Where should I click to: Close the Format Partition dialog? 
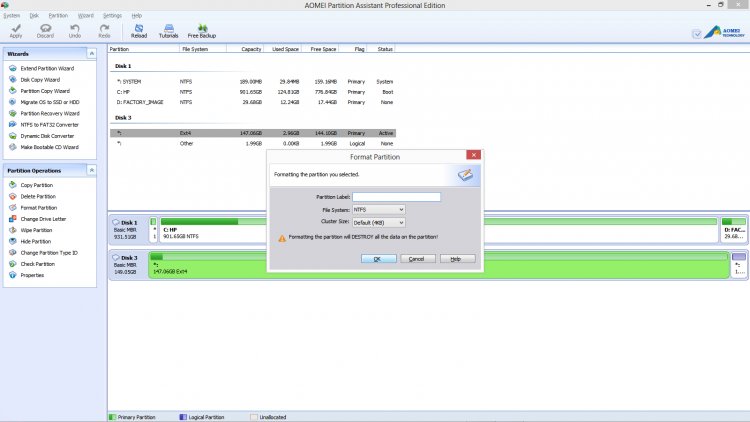[x=474, y=155]
